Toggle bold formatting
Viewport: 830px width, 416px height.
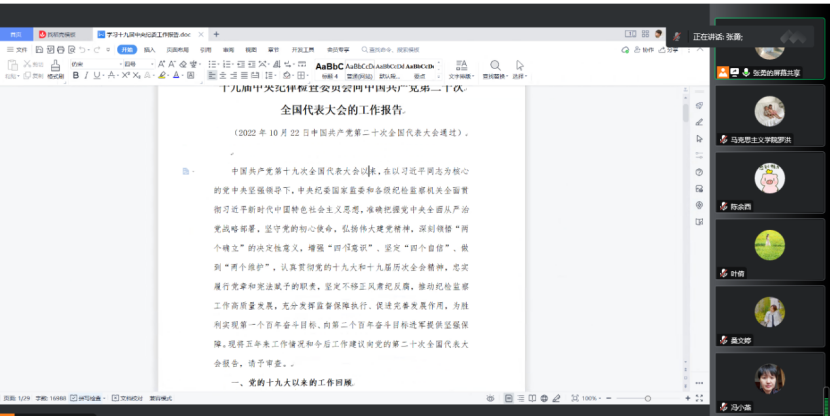click(x=76, y=75)
